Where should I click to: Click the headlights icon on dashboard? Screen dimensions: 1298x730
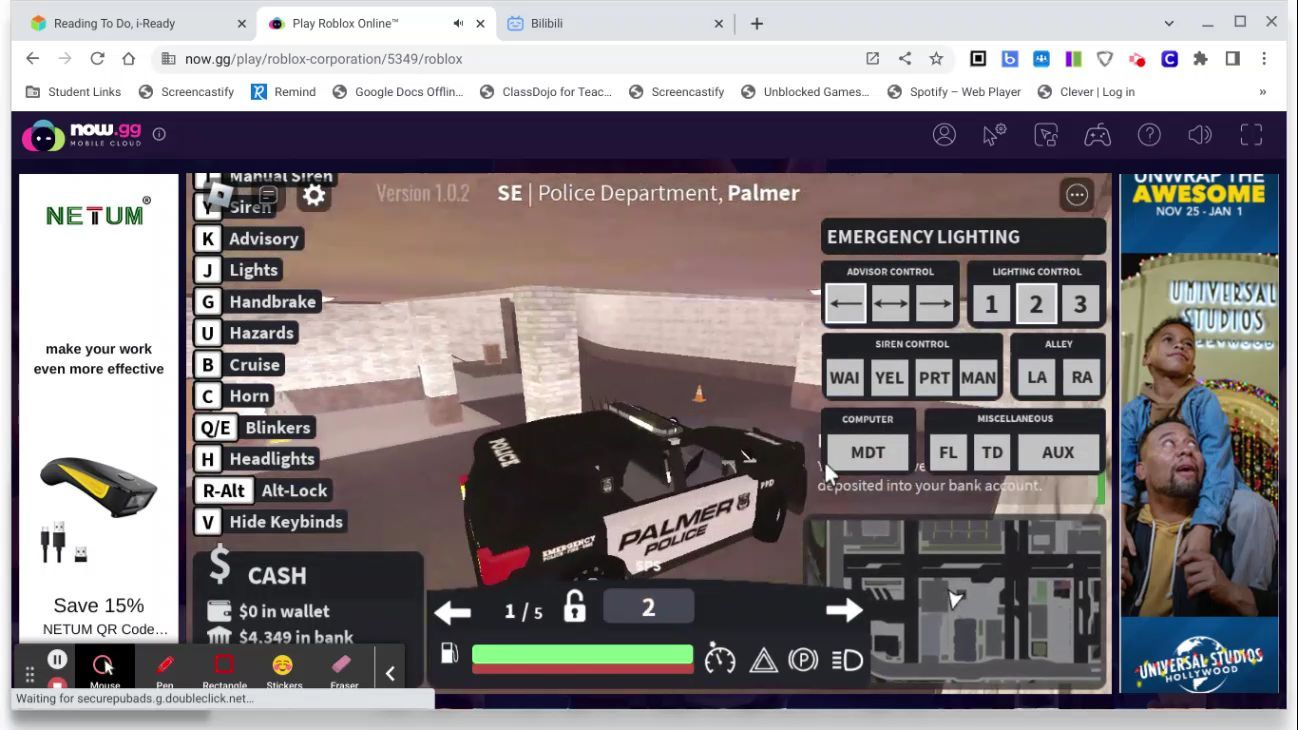[x=847, y=660]
